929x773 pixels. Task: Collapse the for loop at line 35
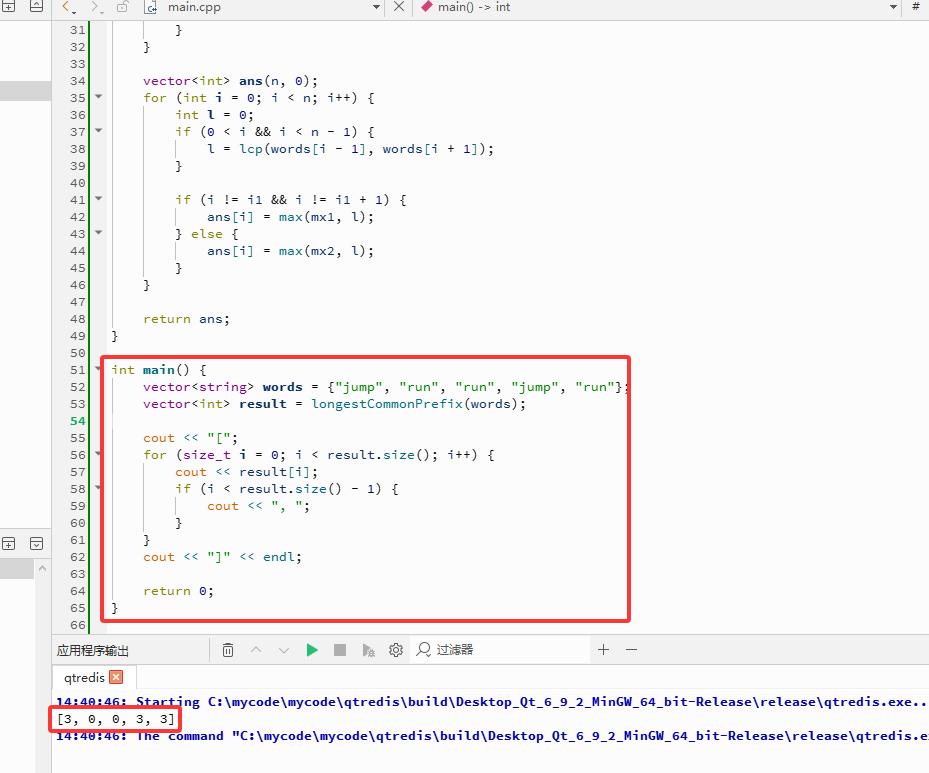[99, 97]
